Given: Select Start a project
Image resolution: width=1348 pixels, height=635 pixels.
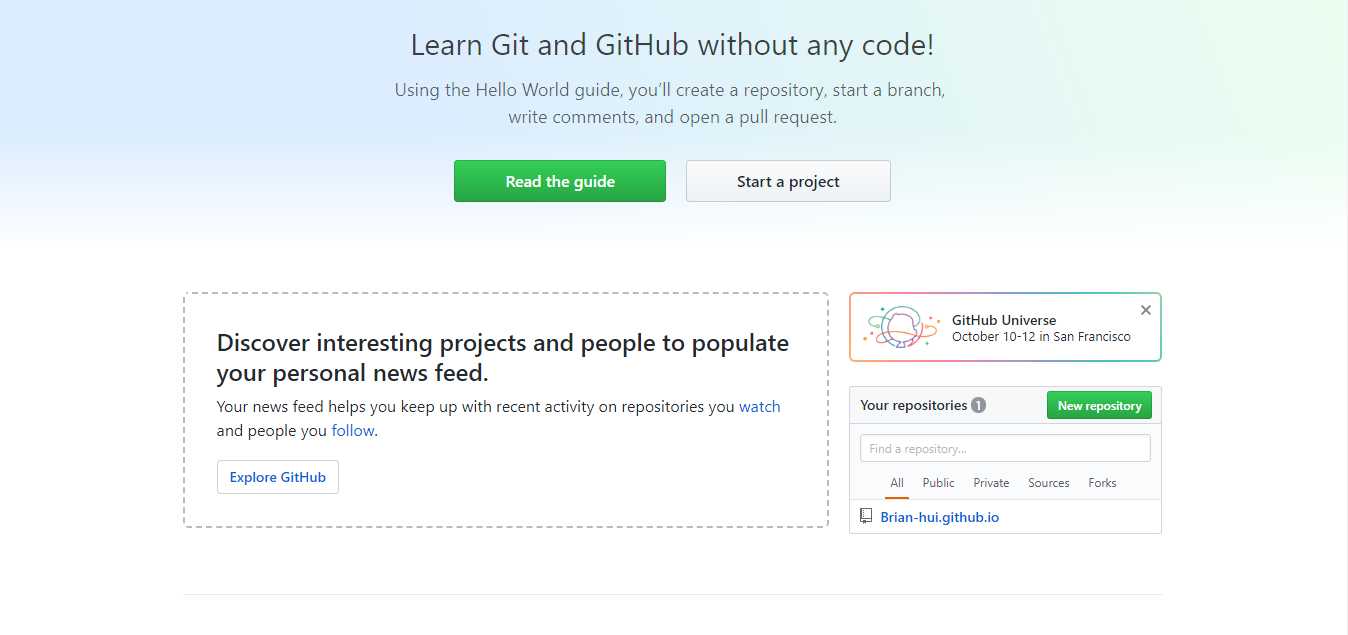Looking at the screenshot, I should tap(788, 181).
